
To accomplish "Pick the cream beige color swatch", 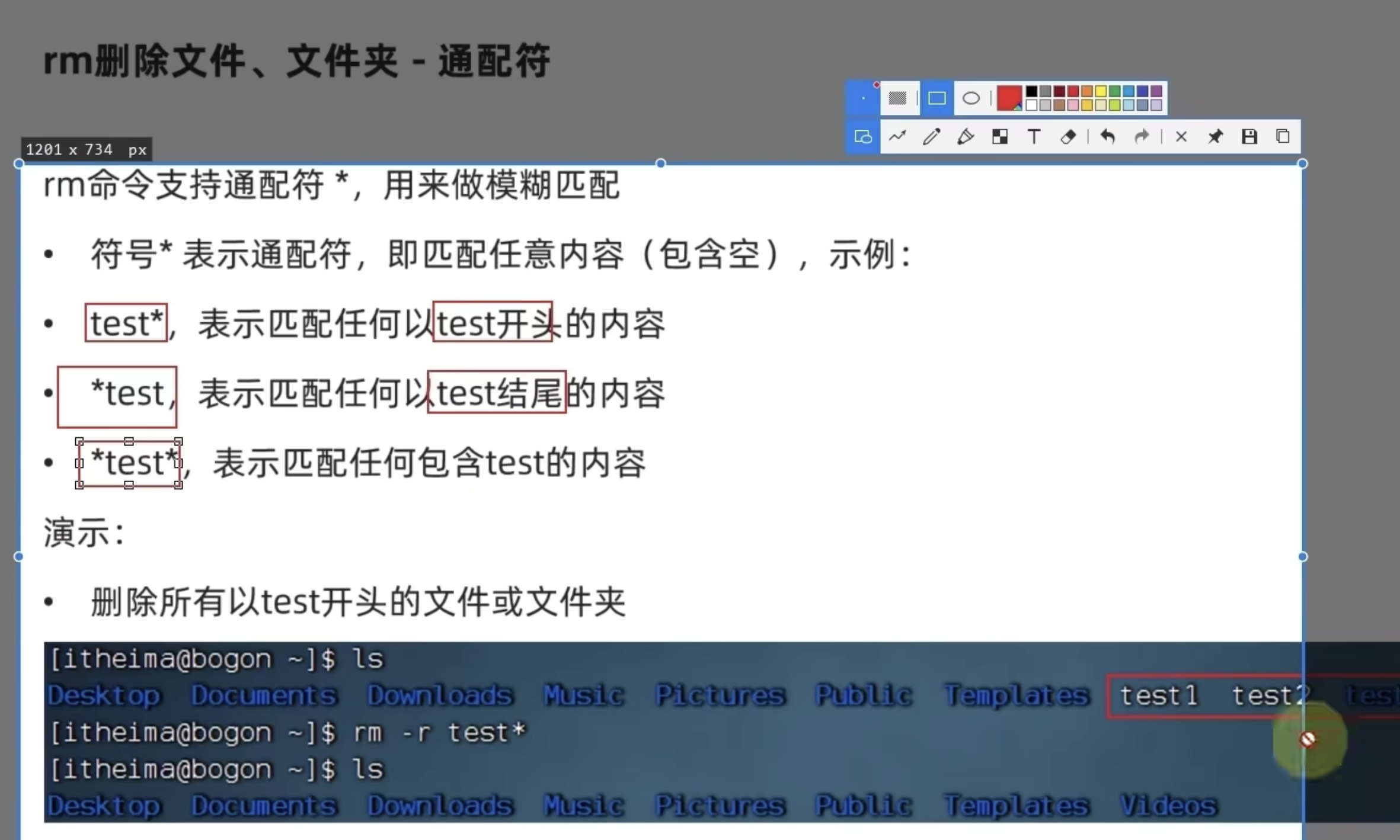I will coord(1101,105).
